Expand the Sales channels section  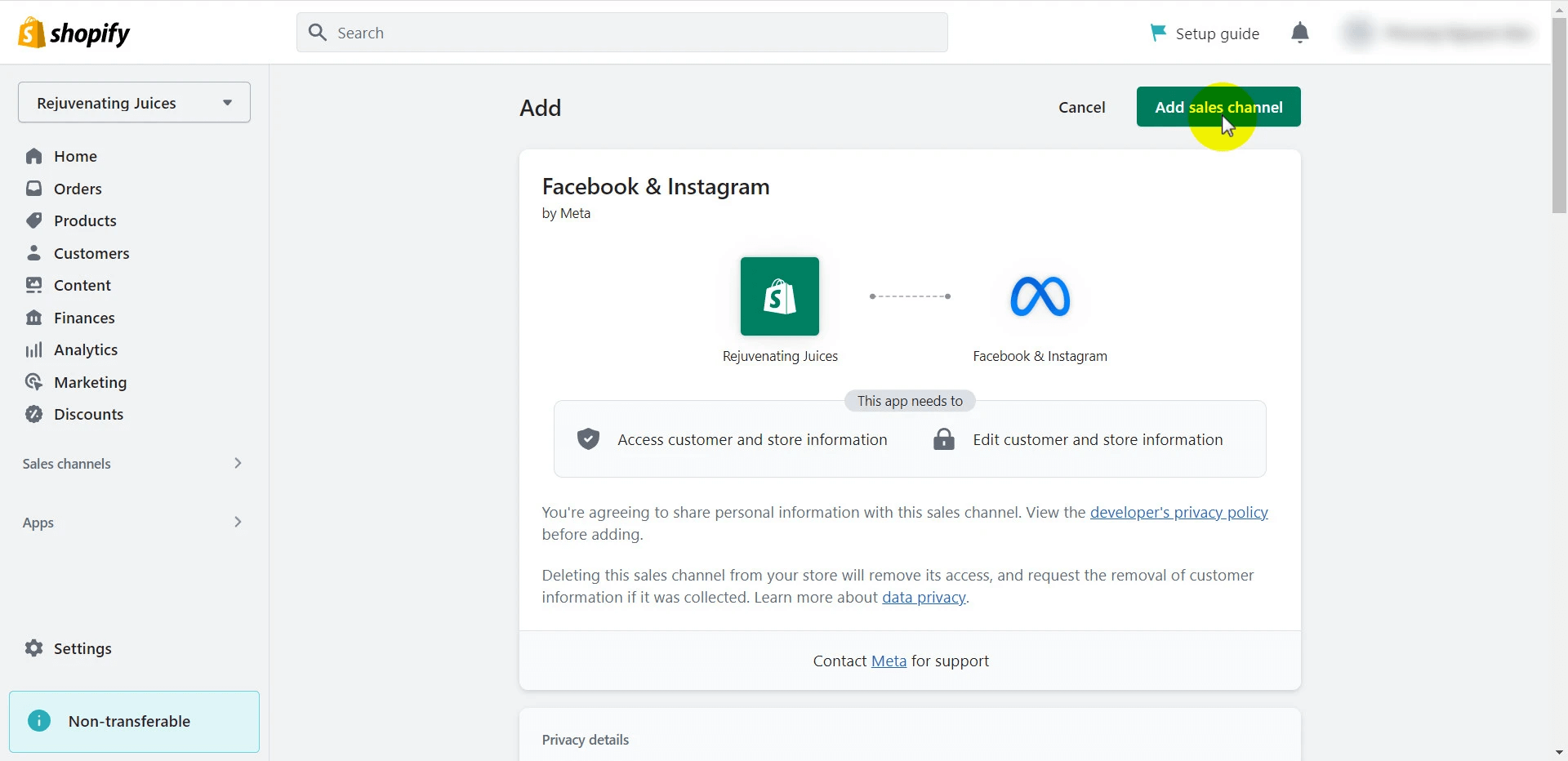238,464
